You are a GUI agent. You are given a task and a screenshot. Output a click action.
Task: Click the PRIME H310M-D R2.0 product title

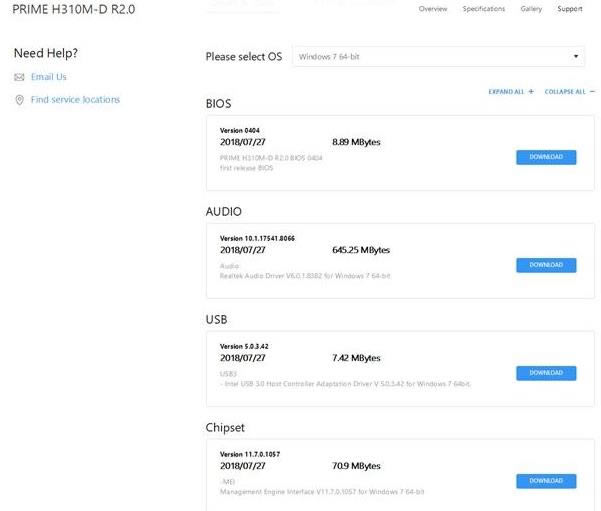click(74, 8)
